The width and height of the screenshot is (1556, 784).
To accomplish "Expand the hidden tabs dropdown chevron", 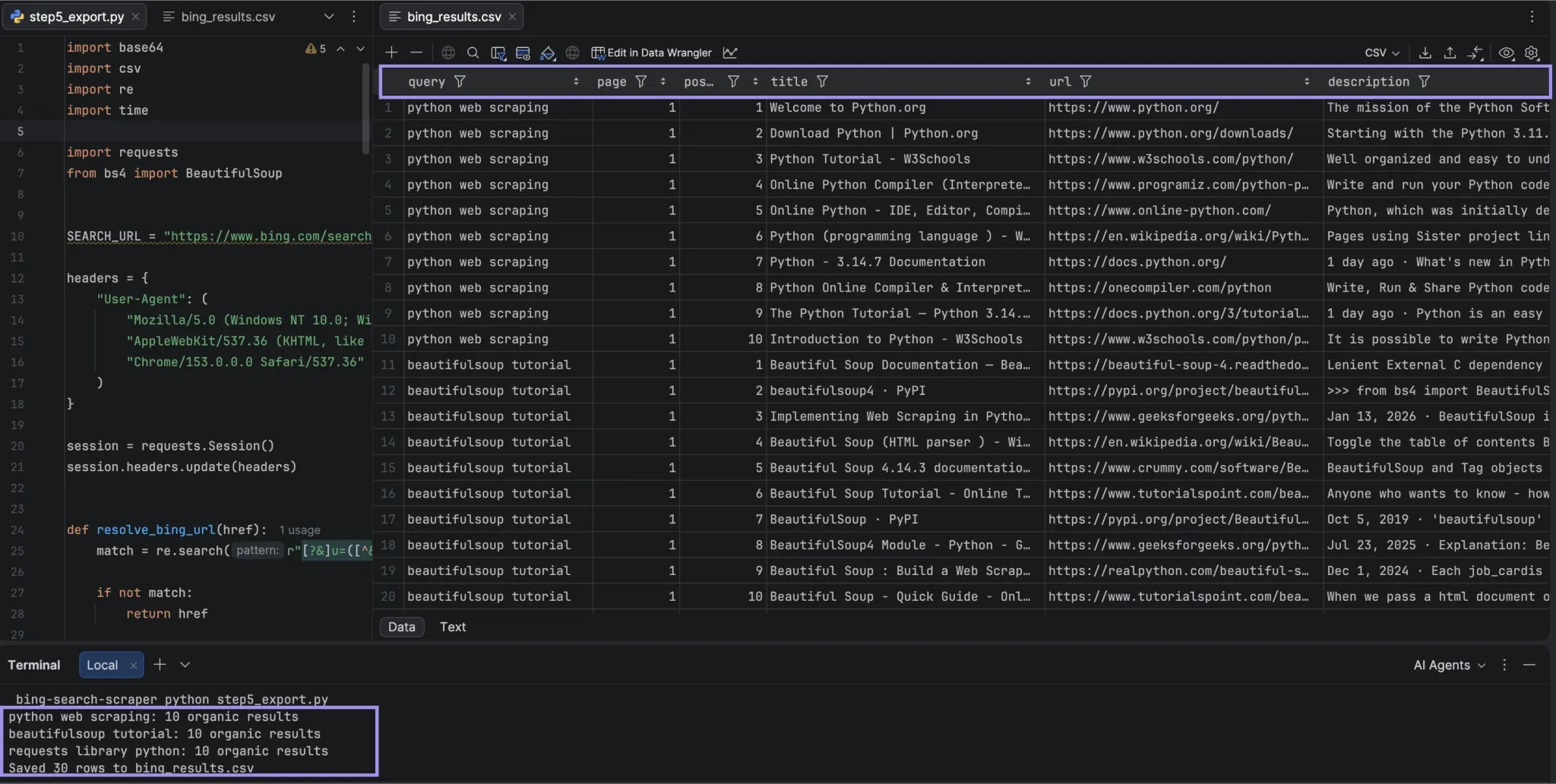I will coord(328,16).
